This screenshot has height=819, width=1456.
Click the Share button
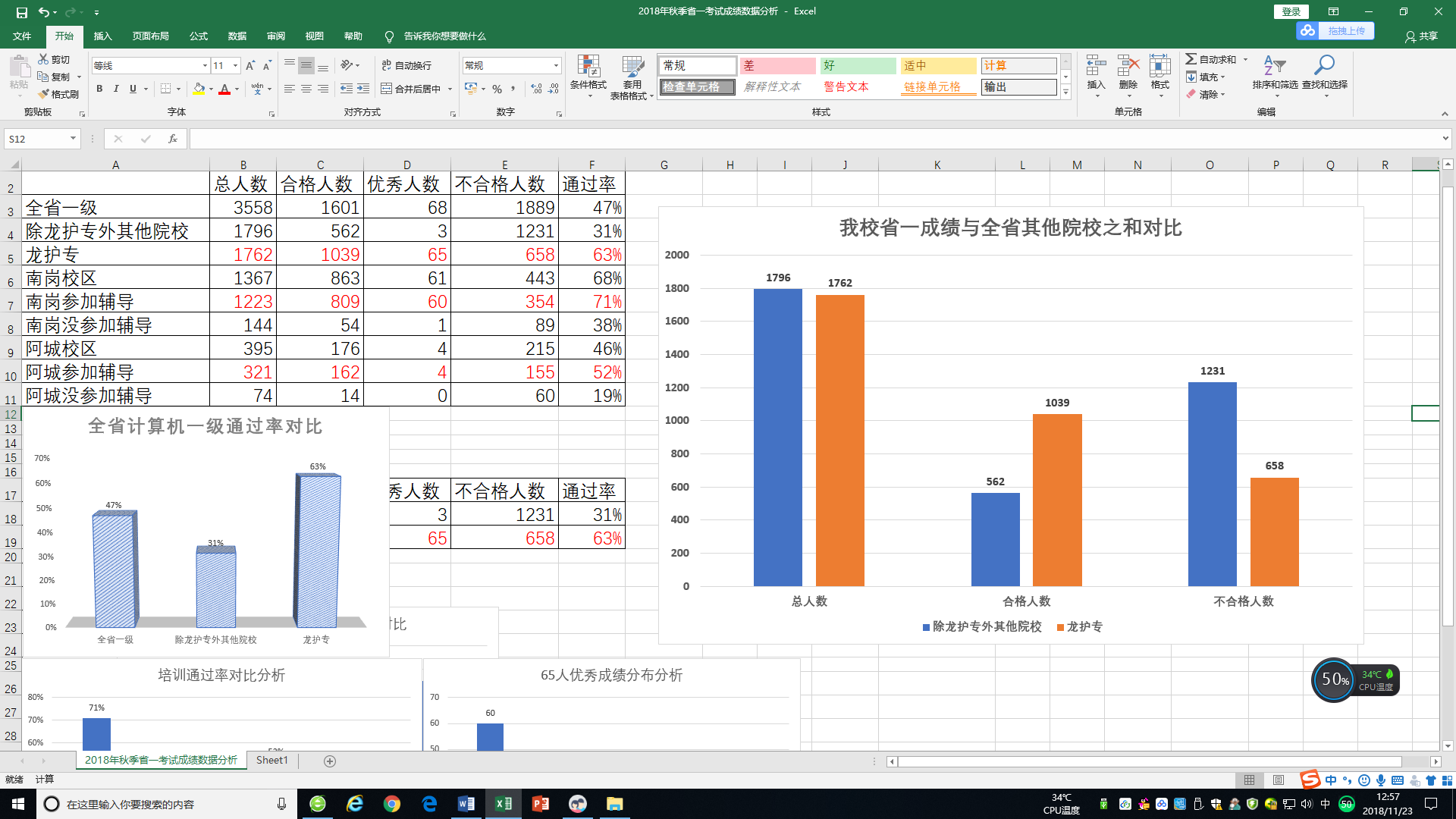coord(1421,36)
